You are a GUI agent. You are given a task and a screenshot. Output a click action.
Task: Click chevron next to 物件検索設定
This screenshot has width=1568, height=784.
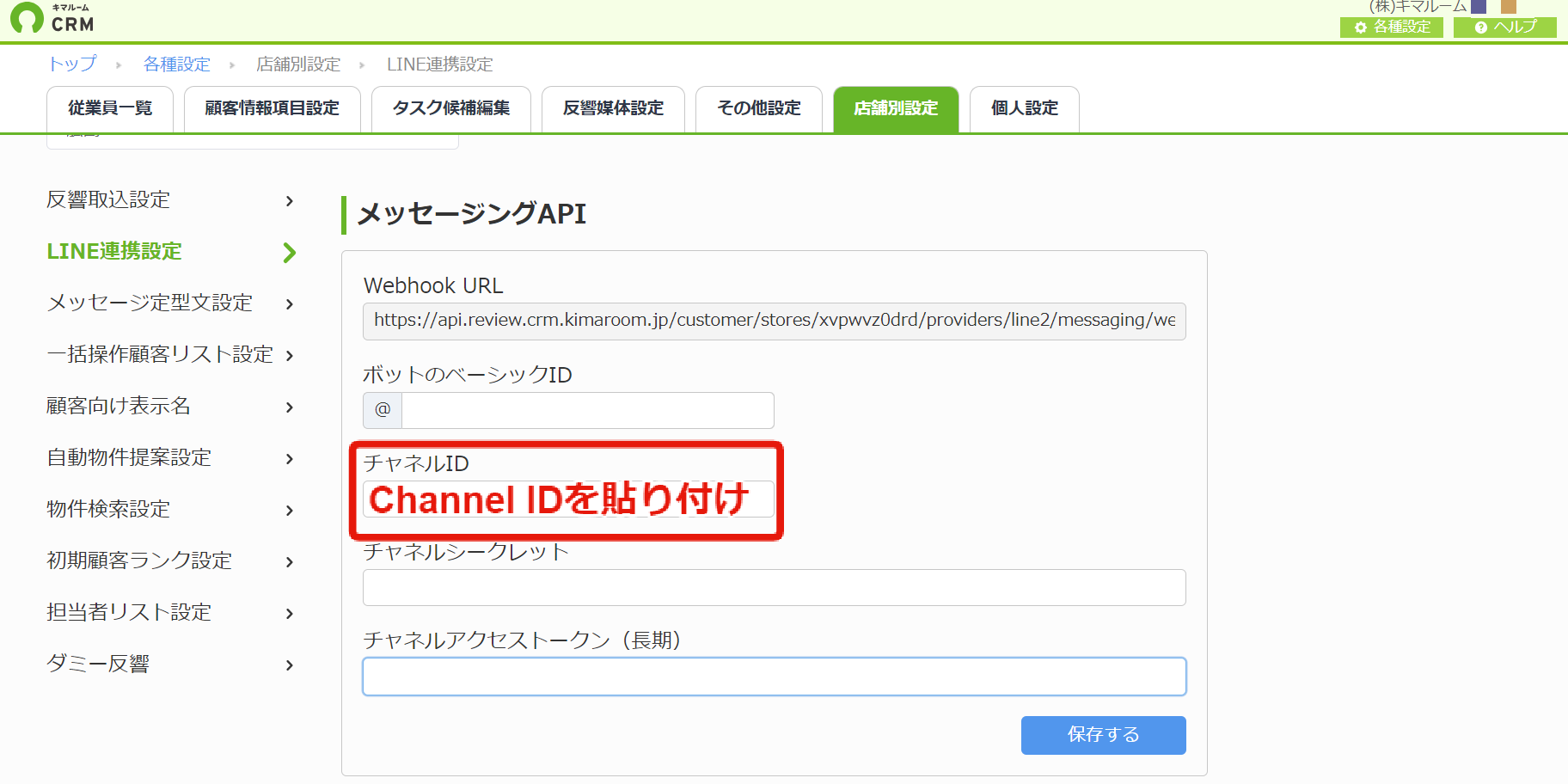pos(290,510)
